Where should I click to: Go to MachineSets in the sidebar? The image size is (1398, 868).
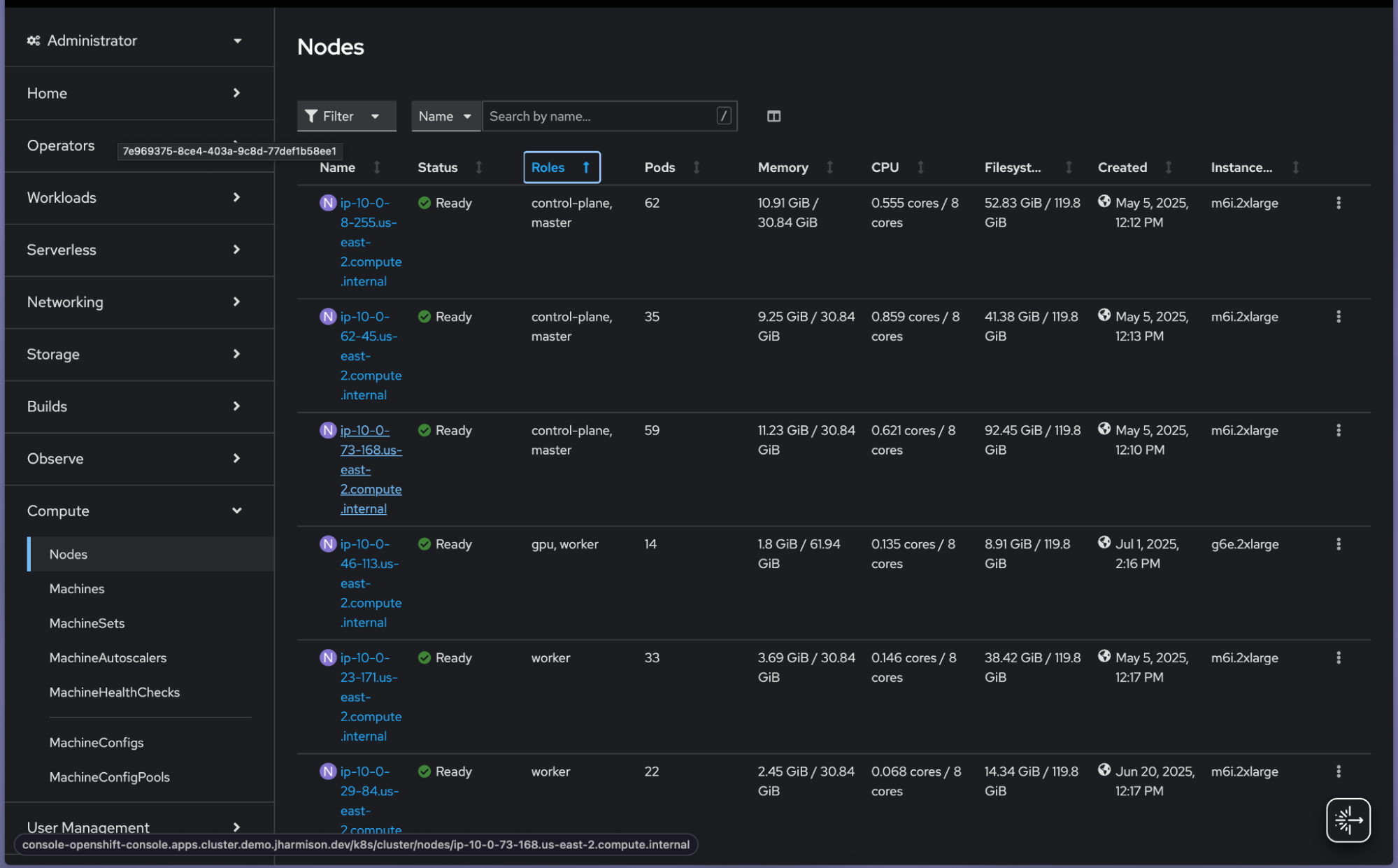tap(87, 623)
